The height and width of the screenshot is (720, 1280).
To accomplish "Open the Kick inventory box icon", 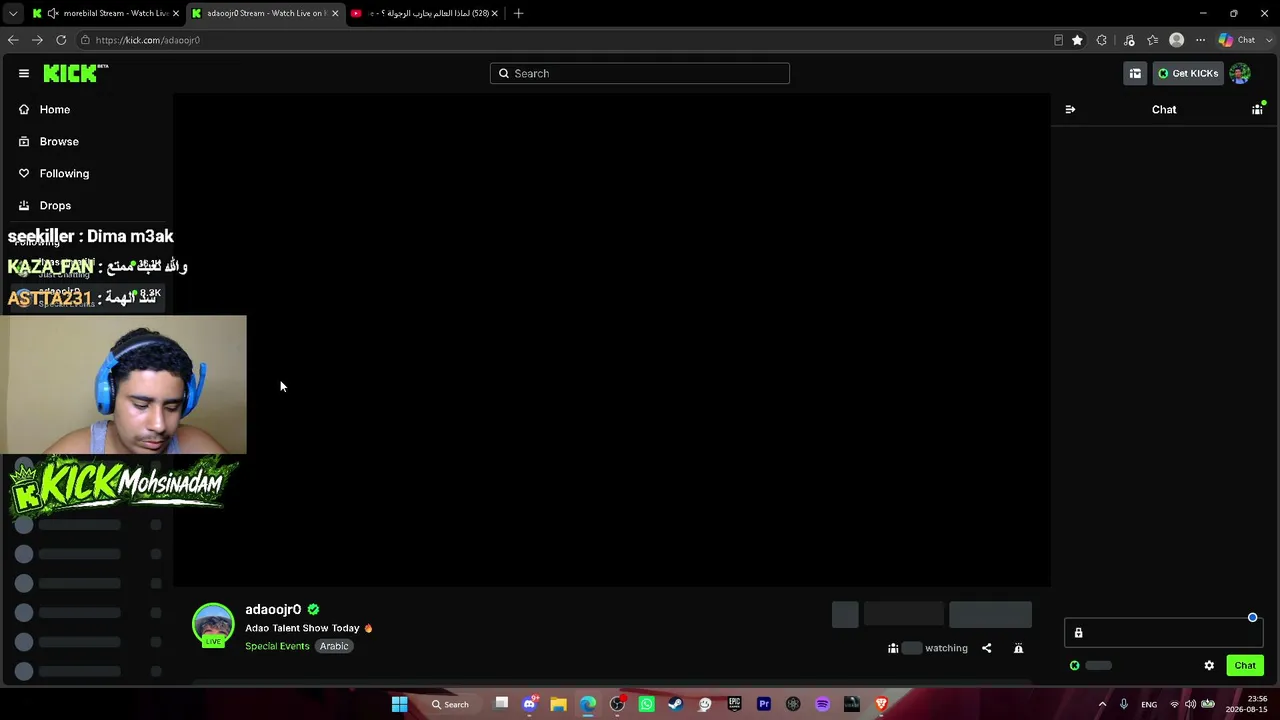I will [1135, 73].
